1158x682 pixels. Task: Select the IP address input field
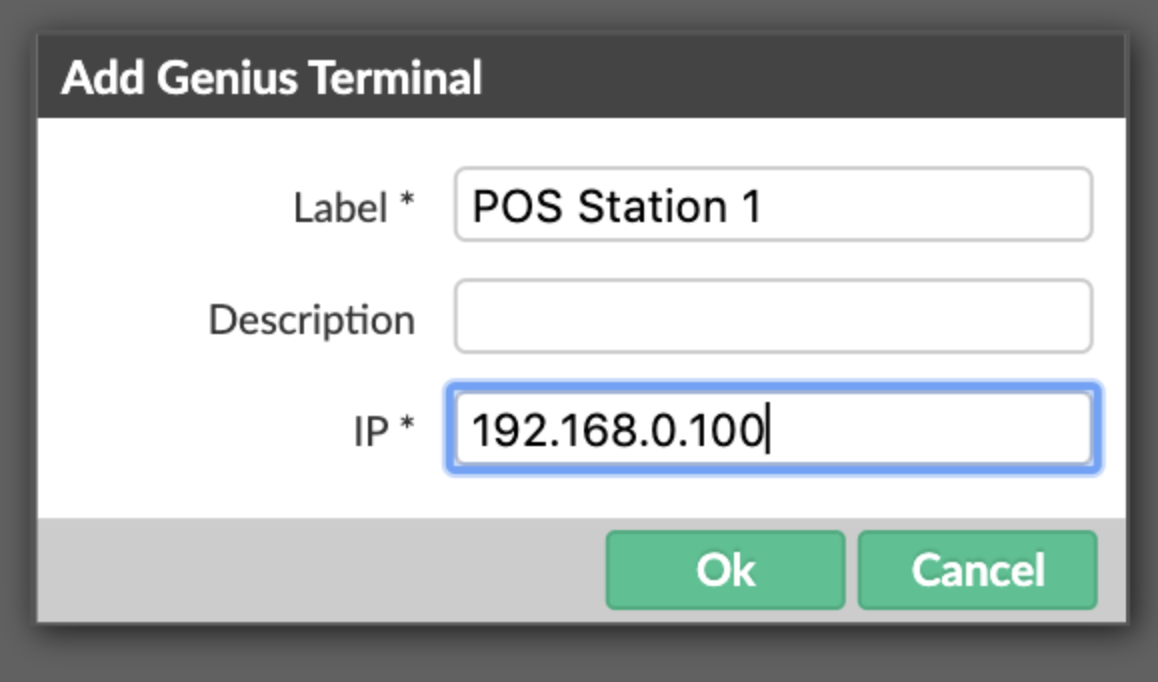tap(772, 429)
